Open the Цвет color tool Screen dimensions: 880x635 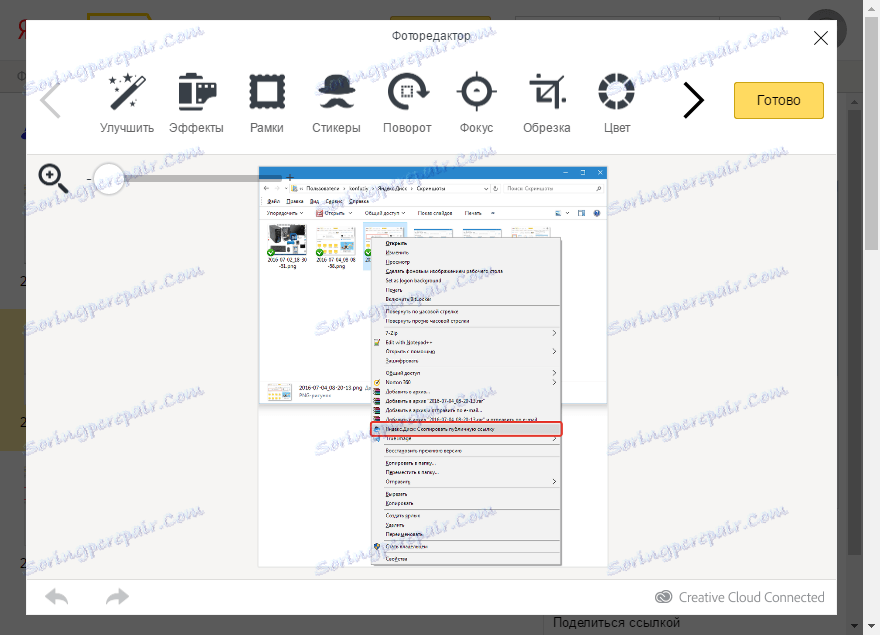click(617, 103)
